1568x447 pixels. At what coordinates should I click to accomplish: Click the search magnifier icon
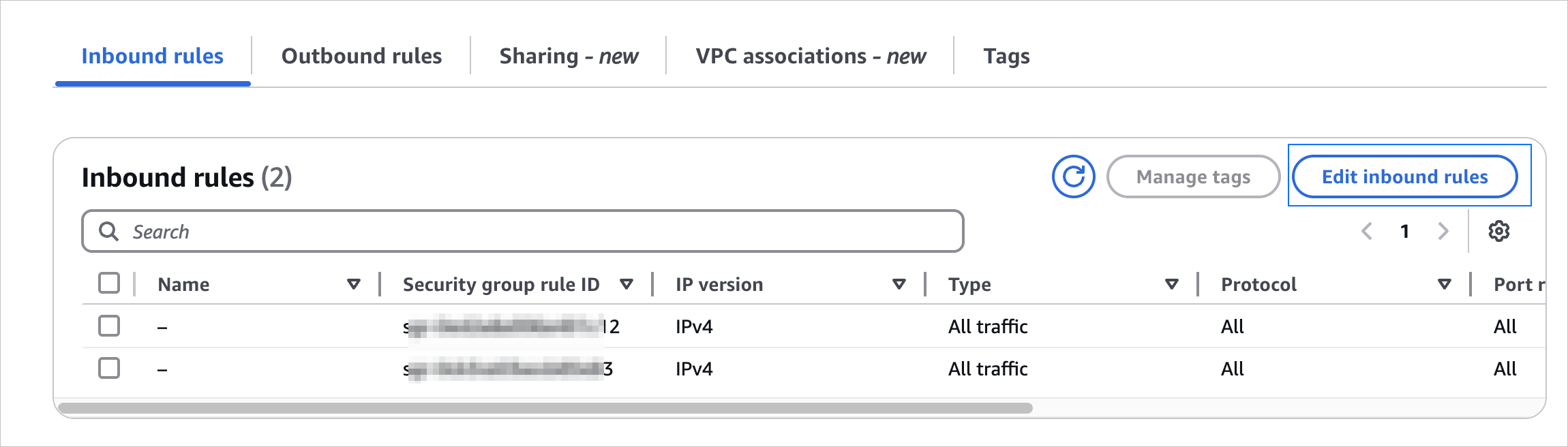click(108, 232)
